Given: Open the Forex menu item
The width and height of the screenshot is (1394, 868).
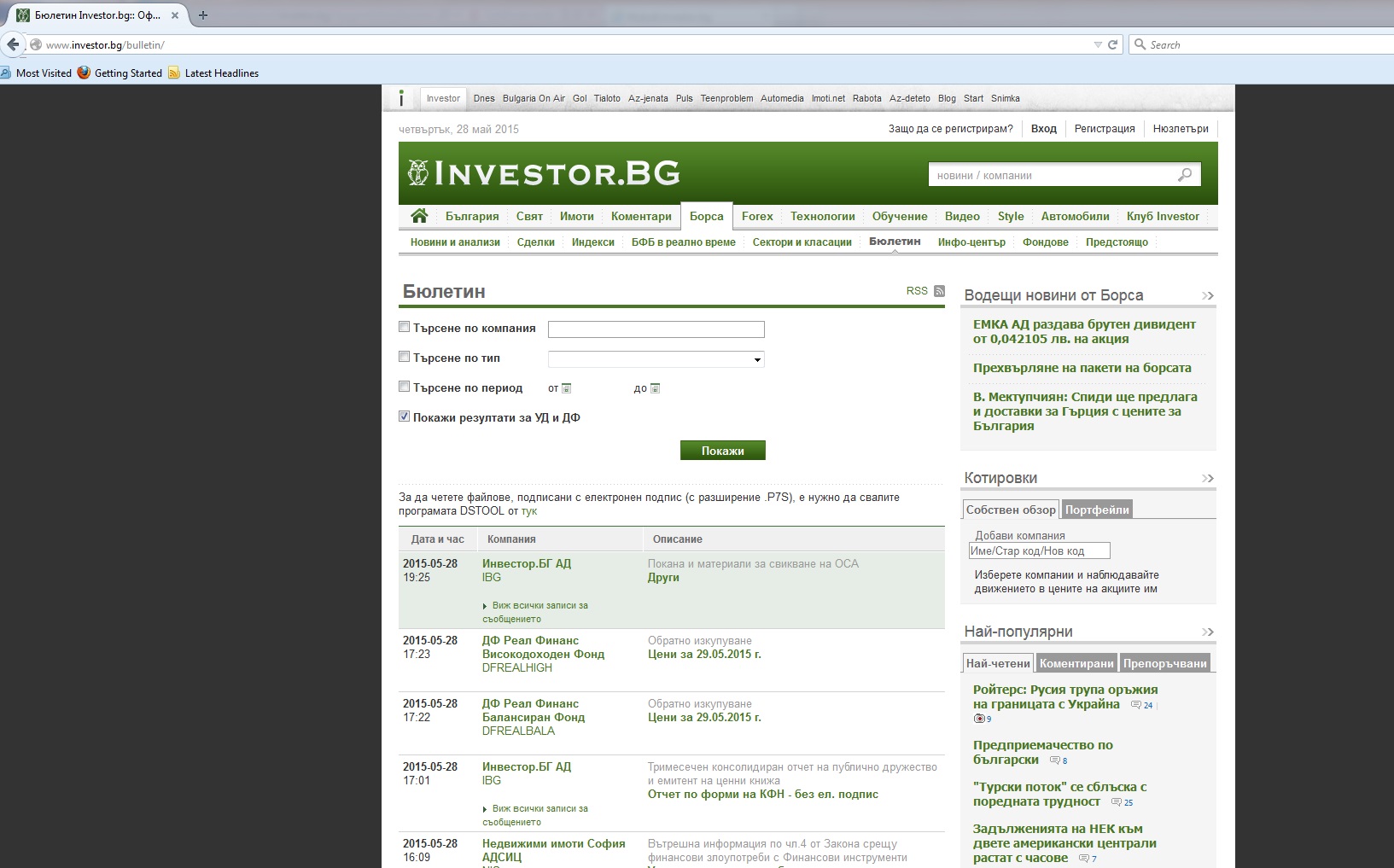Looking at the screenshot, I should (x=757, y=216).
